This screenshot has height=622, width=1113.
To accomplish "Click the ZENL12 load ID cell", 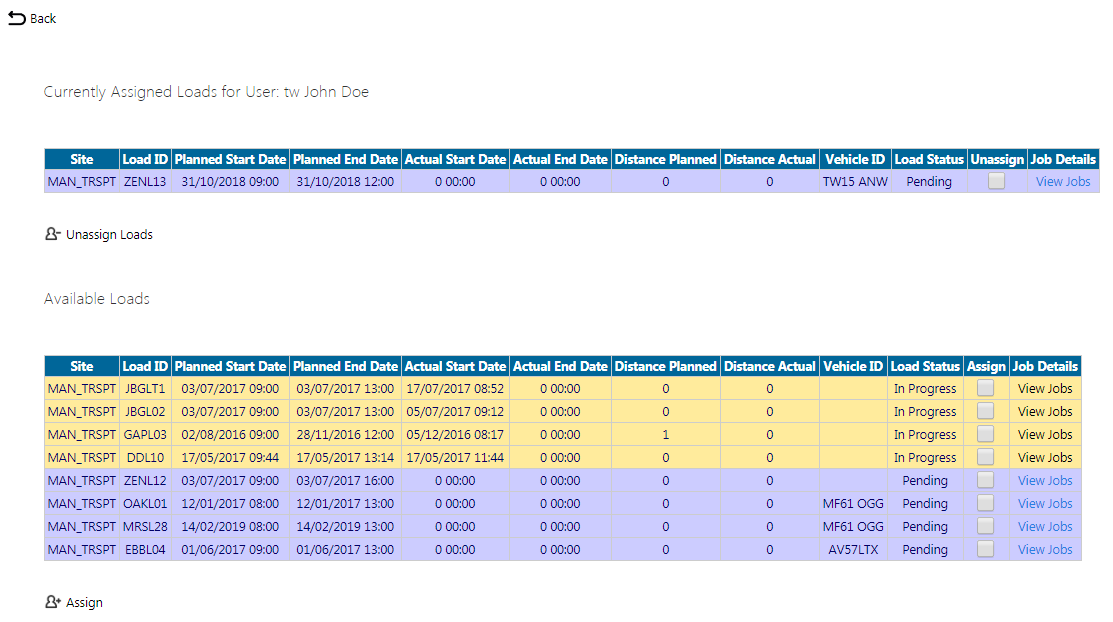I will (x=145, y=481).
